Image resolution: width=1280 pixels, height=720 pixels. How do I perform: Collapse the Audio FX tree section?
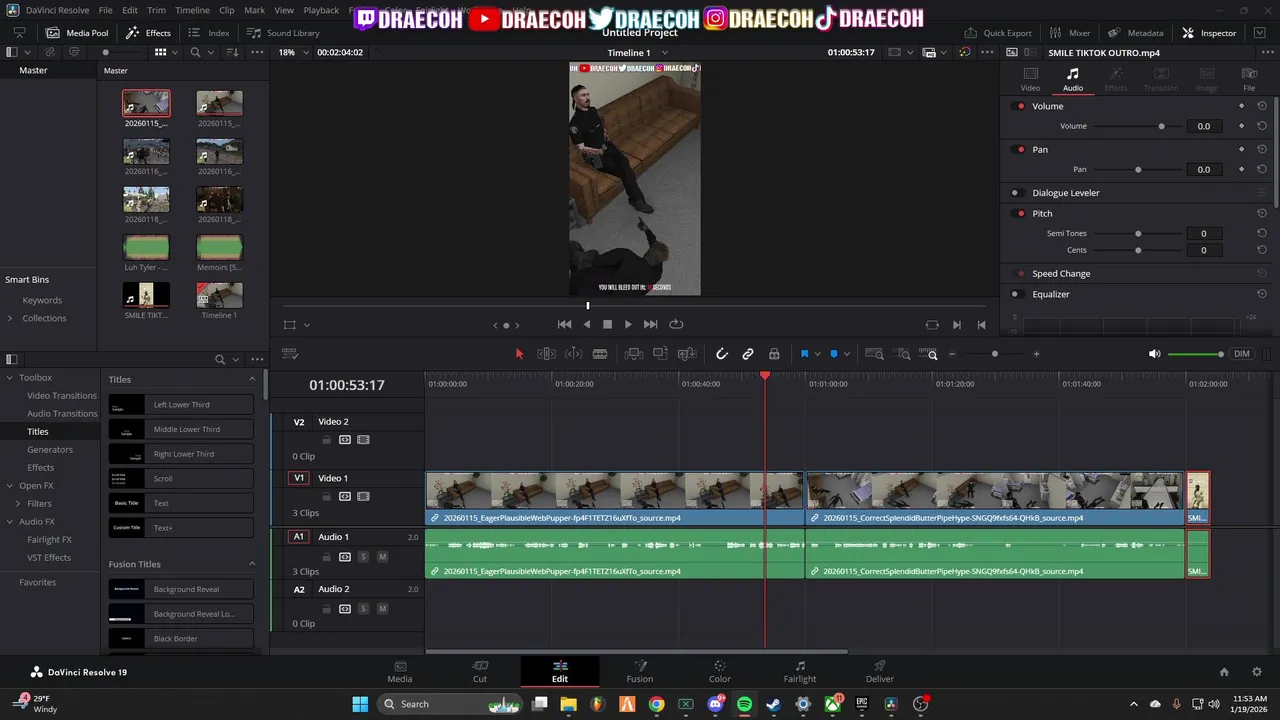[x=10, y=522]
